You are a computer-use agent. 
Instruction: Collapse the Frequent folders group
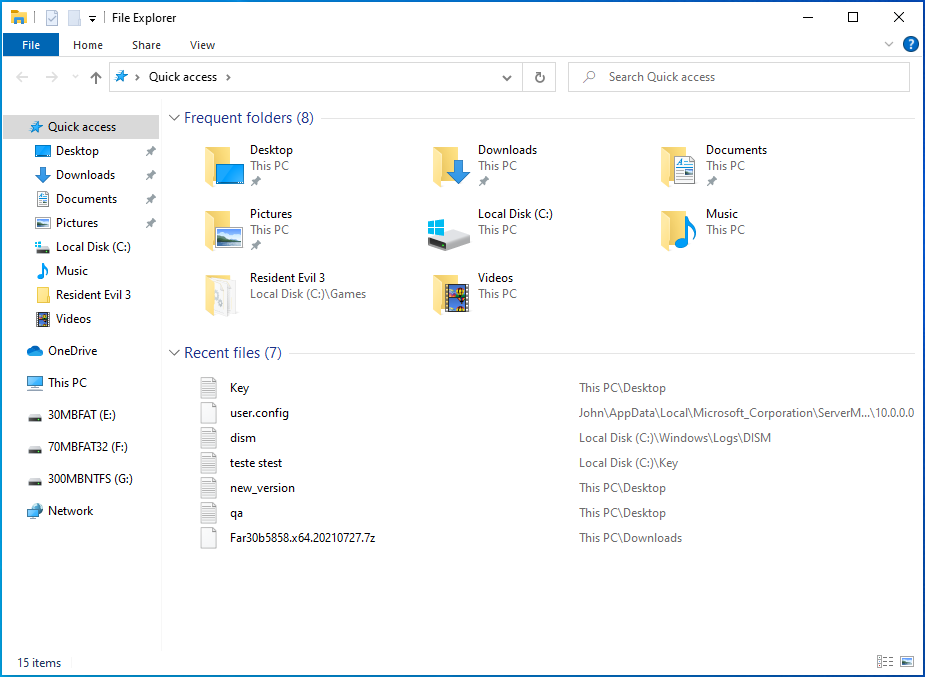[x=174, y=118]
